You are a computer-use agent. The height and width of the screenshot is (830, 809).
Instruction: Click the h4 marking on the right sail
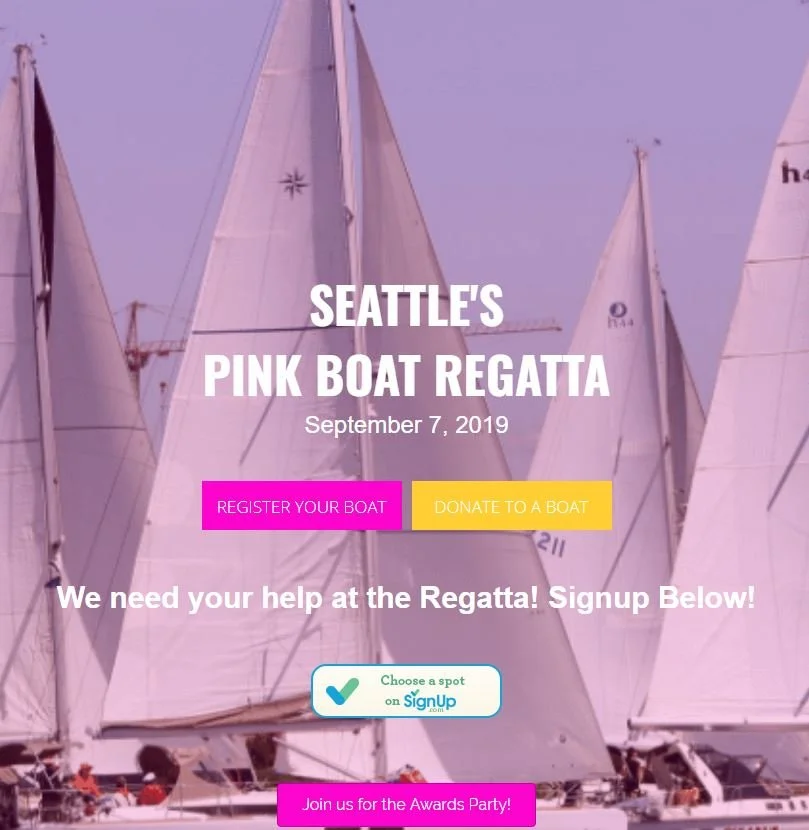[x=795, y=173]
